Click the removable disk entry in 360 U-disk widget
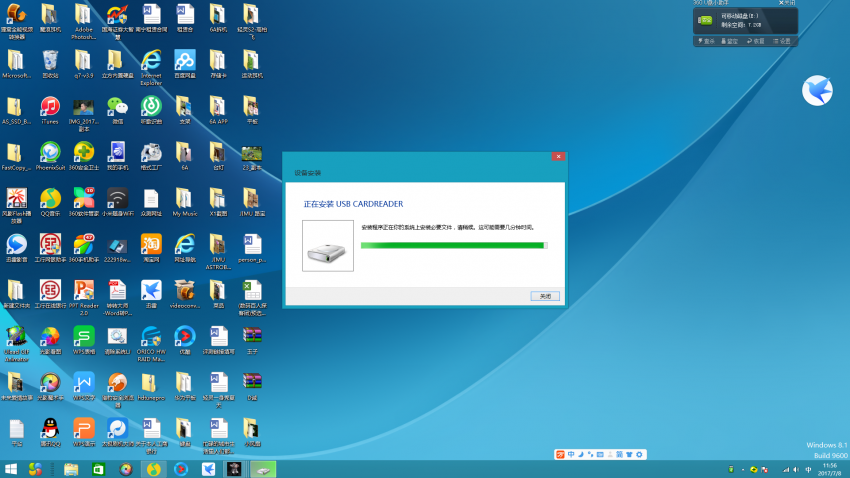Viewport: 850px width, 478px height. coord(745,21)
